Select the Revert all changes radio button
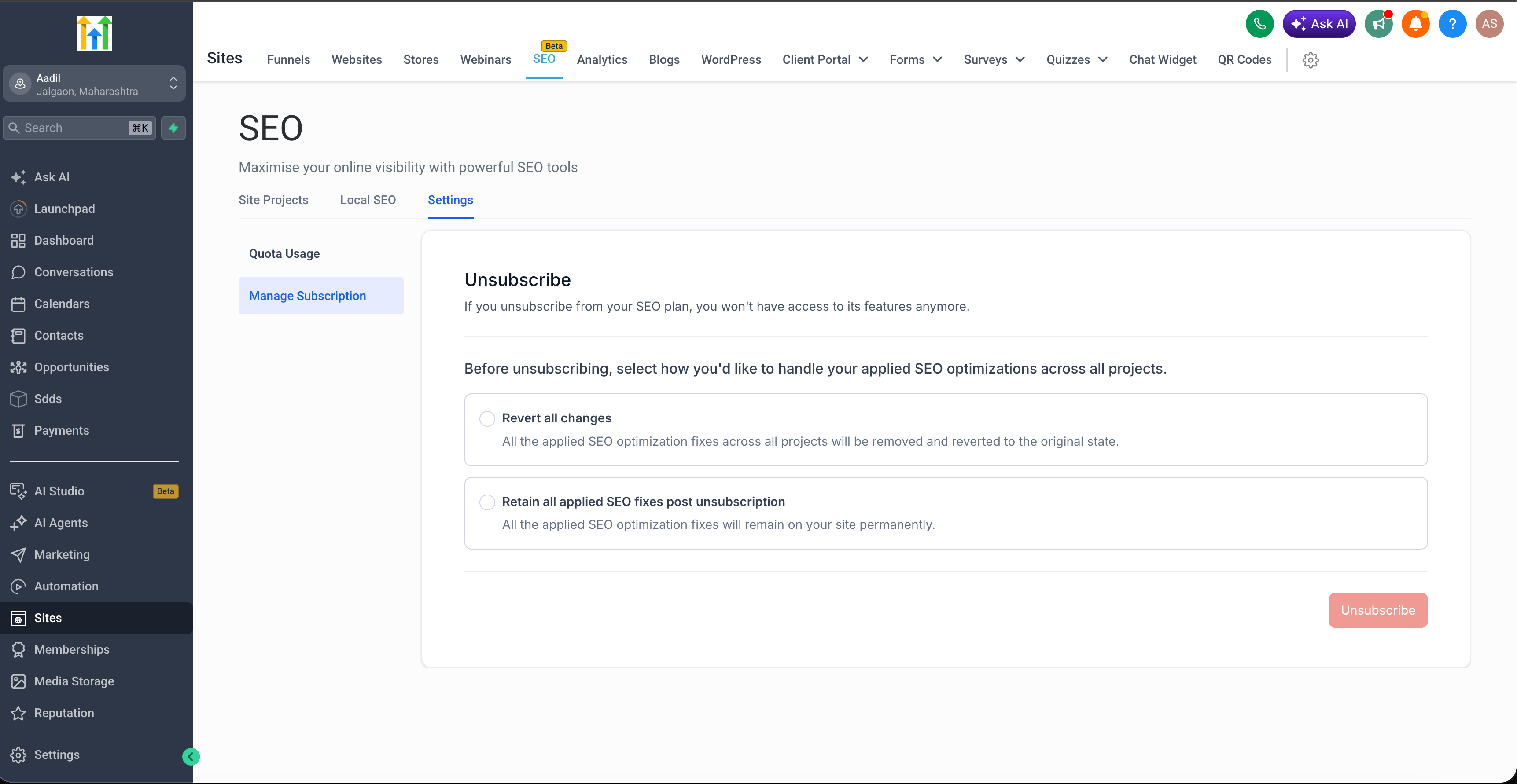This screenshot has height=784, width=1517. pos(487,418)
